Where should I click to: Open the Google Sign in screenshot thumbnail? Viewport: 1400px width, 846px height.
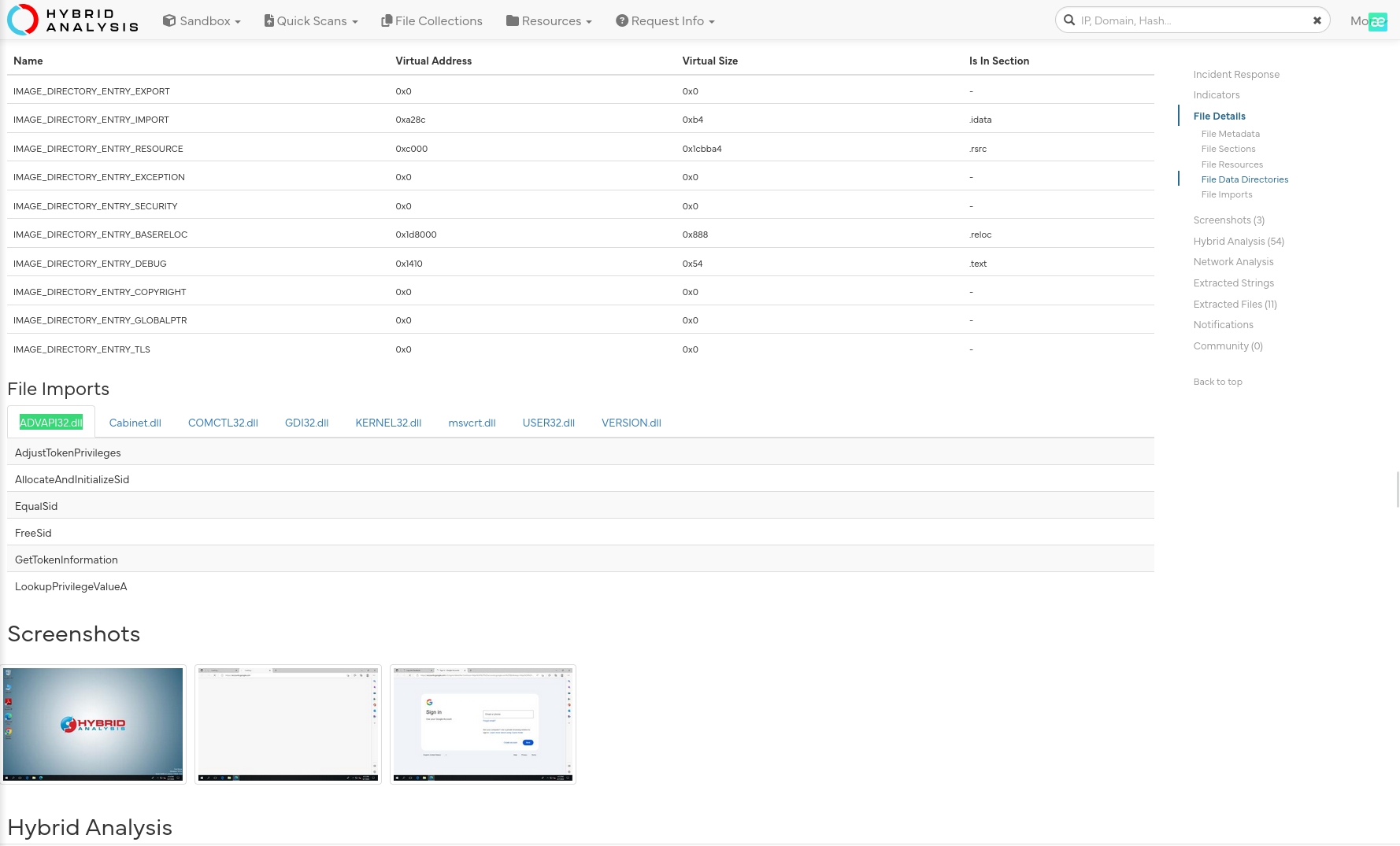[483, 724]
